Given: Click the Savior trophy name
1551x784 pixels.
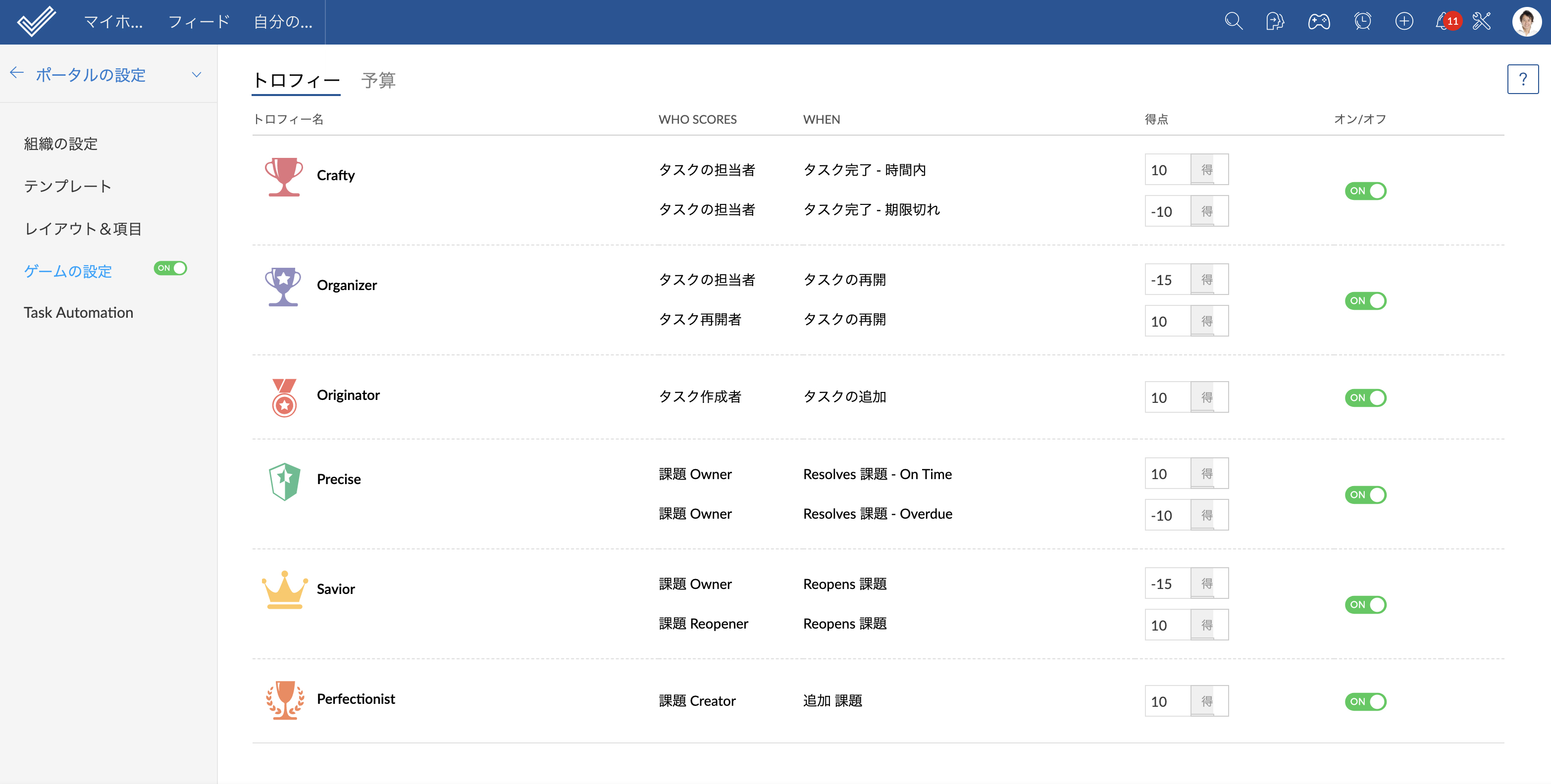Looking at the screenshot, I should click(x=335, y=589).
